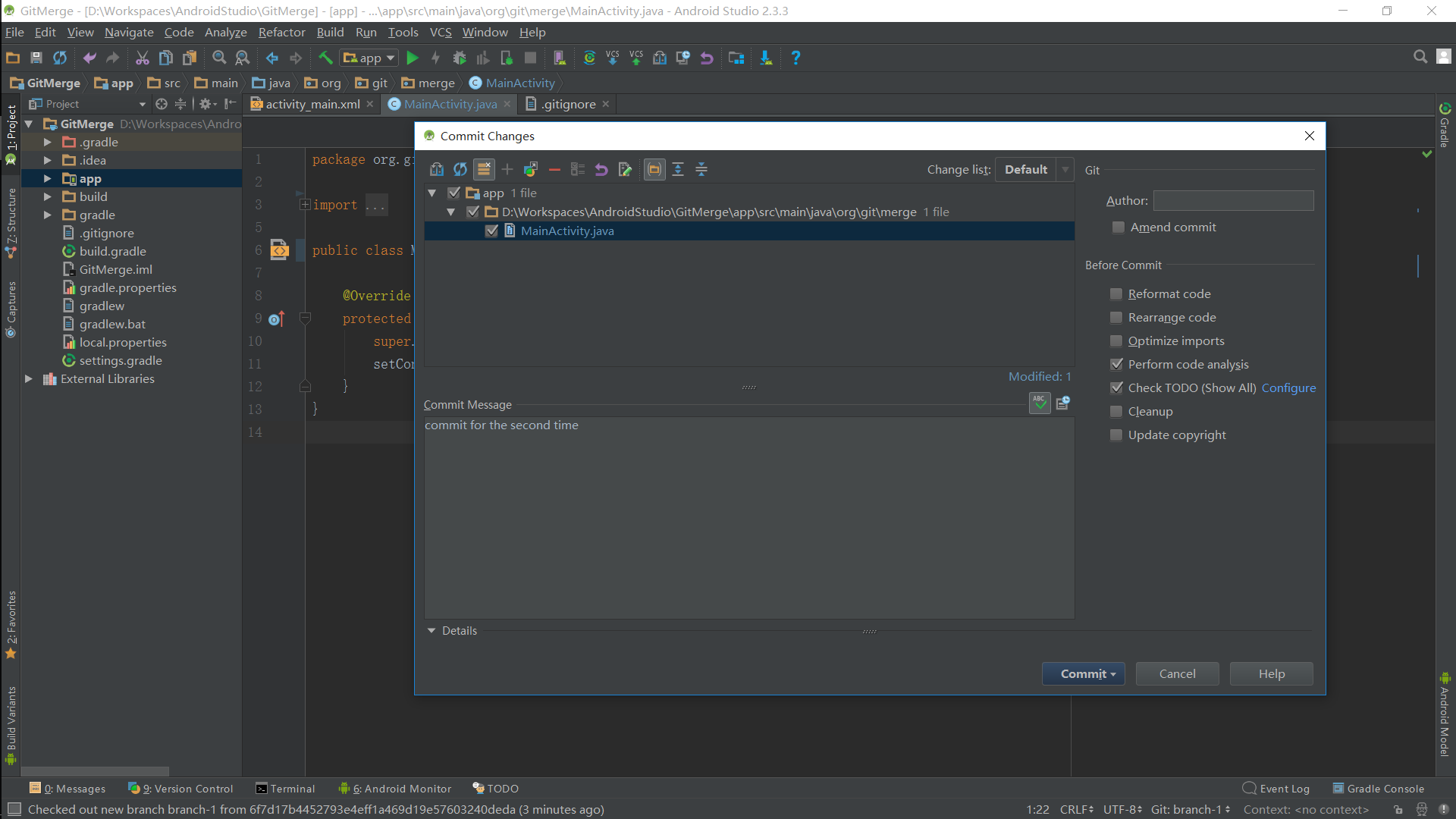
Task: Open the Change list Default dropdown
Action: click(x=1034, y=169)
